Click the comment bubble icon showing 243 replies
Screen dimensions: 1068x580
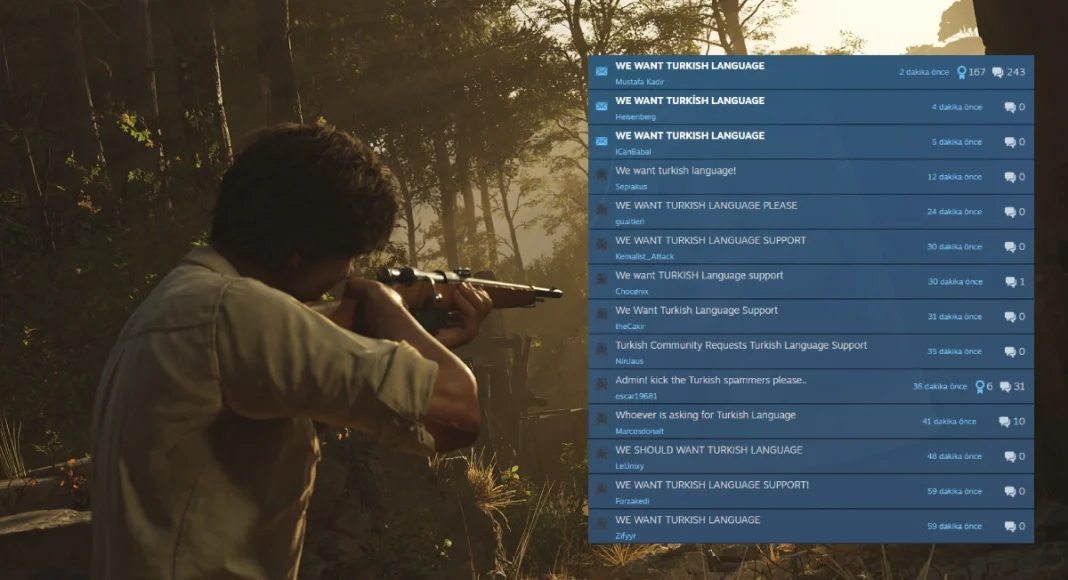998,72
